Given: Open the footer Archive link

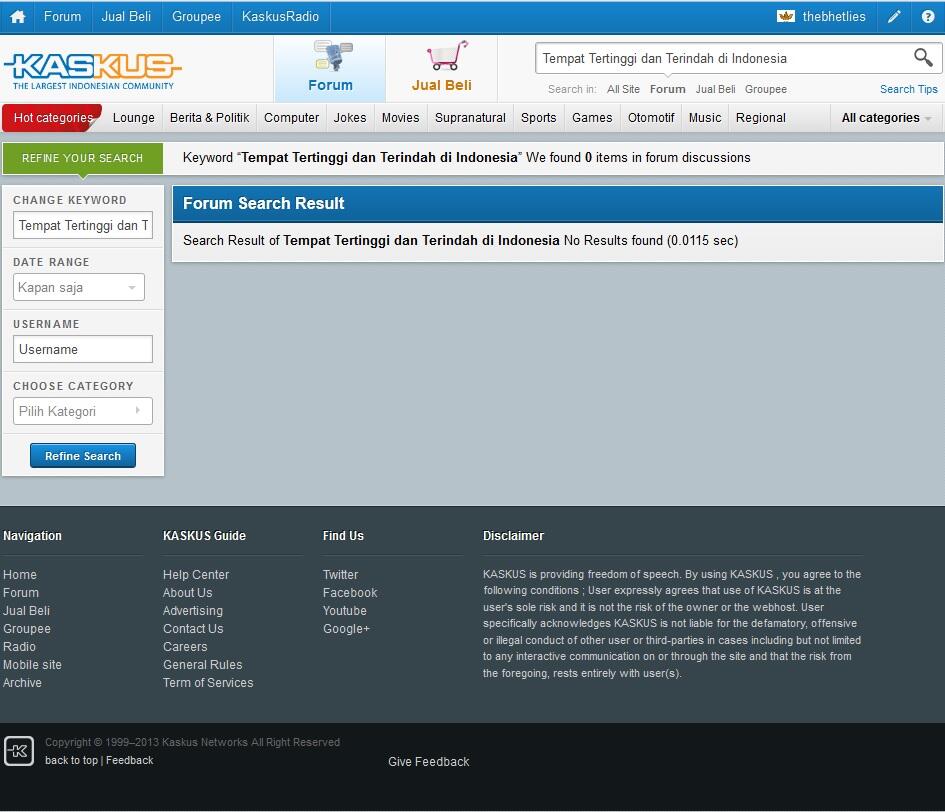Looking at the screenshot, I should coord(22,682).
